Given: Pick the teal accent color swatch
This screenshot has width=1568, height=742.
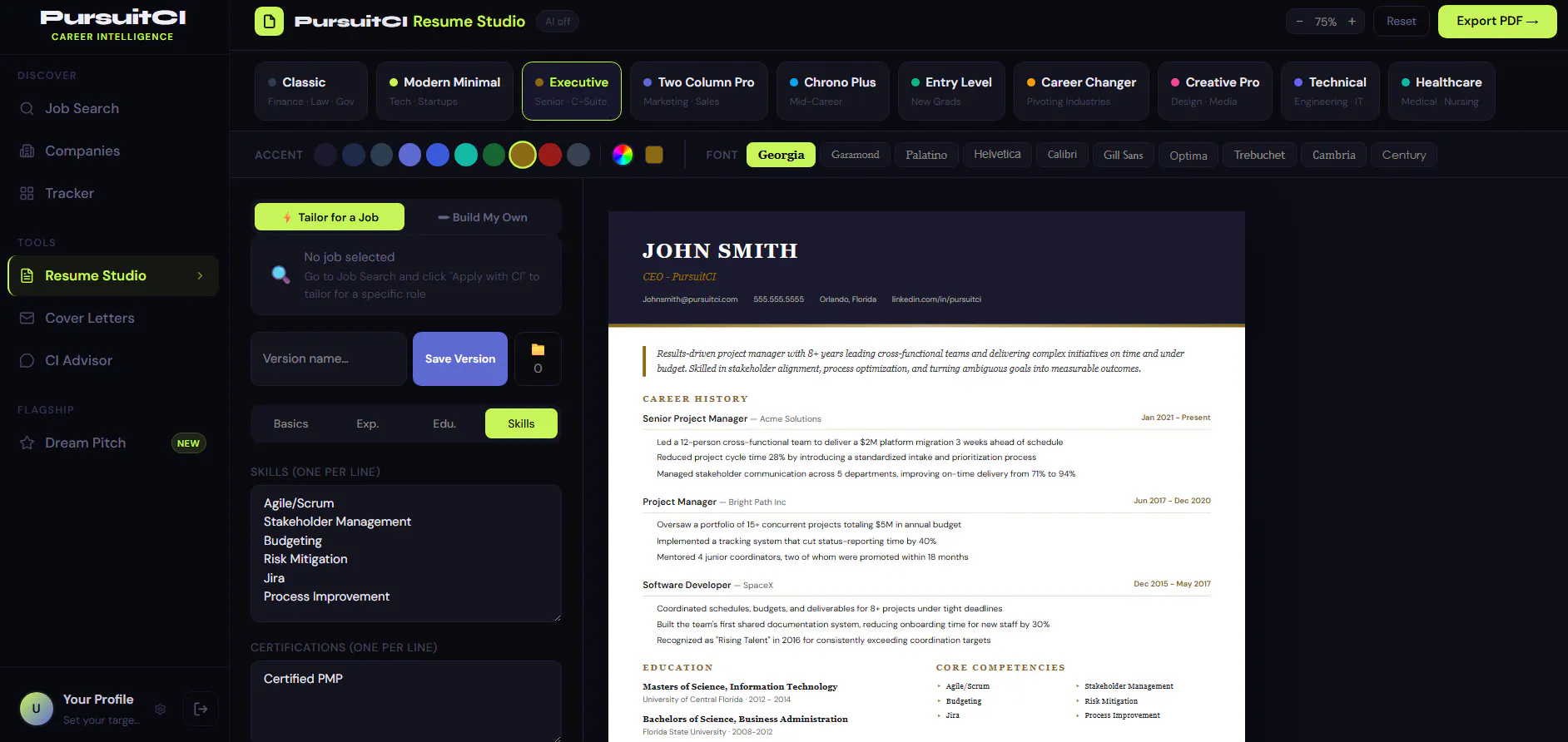Looking at the screenshot, I should [466, 155].
